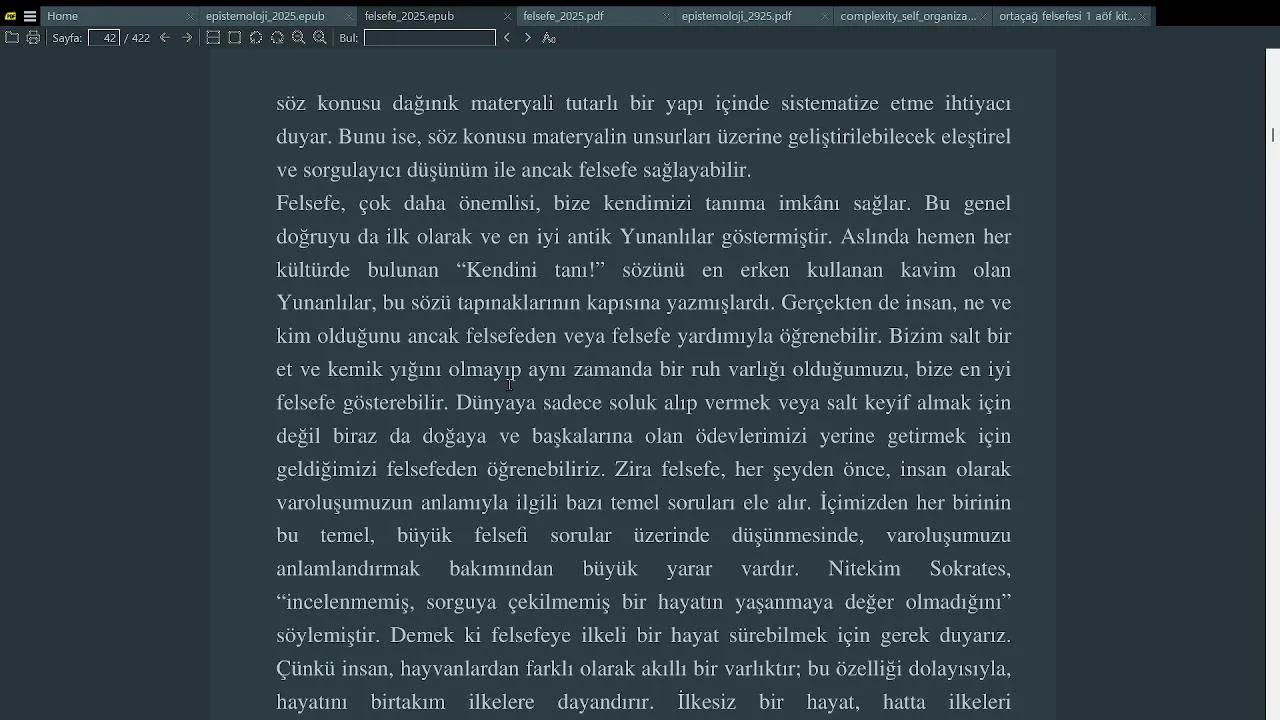Click the page number field showing 42
This screenshot has width=1280, height=720.
click(104, 37)
